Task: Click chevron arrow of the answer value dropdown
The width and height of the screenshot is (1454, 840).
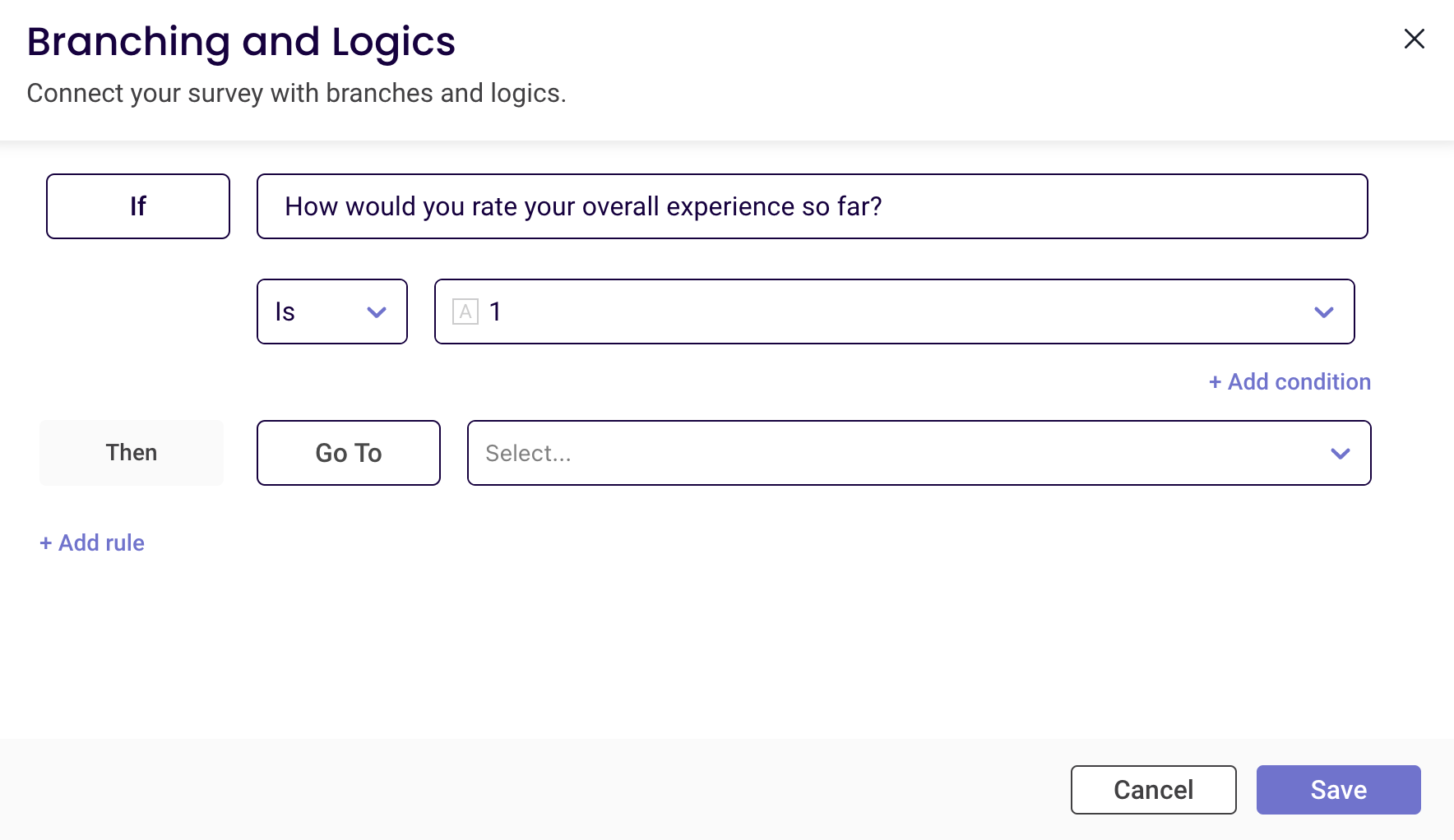Action: coord(1323,312)
